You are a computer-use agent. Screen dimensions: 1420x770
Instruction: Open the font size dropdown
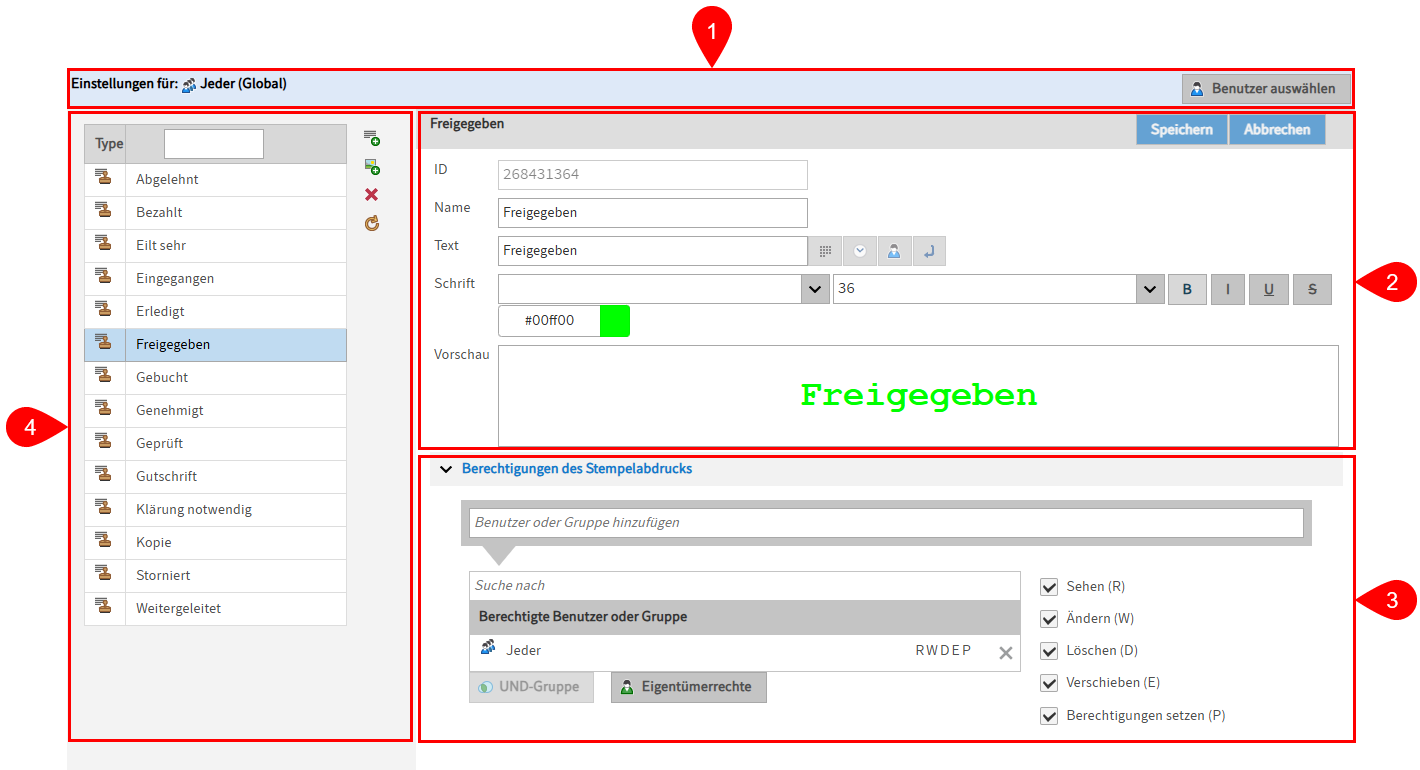click(x=1149, y=289)
